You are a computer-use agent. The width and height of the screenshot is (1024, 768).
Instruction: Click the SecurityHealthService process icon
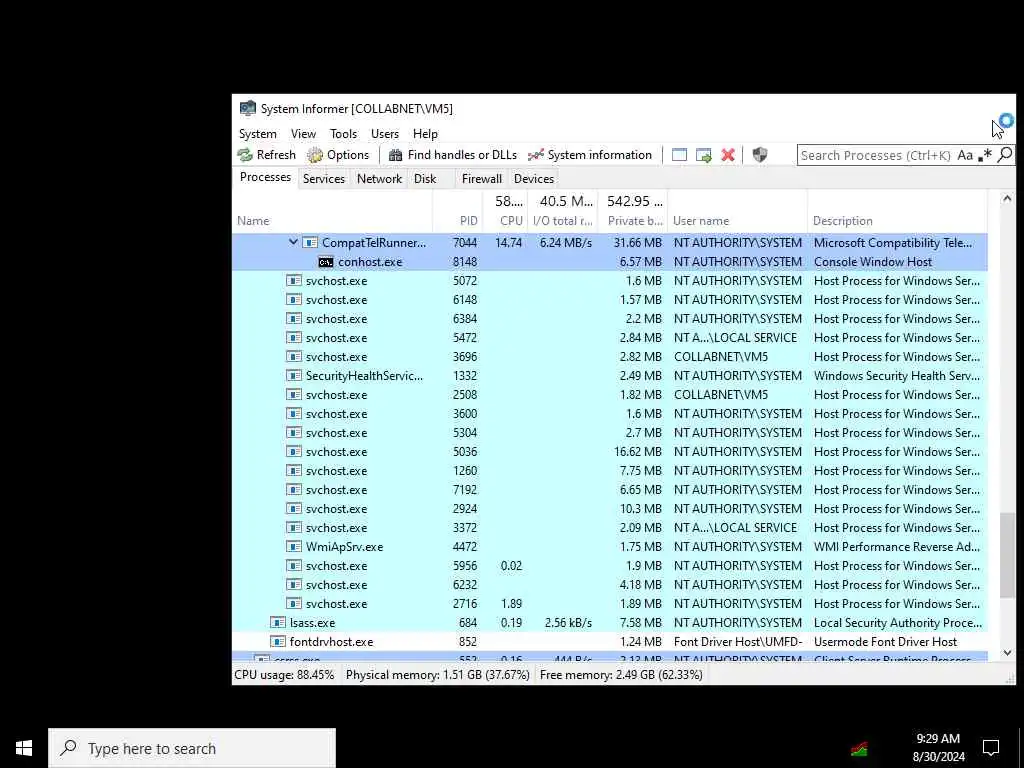[x=294, y=376]
